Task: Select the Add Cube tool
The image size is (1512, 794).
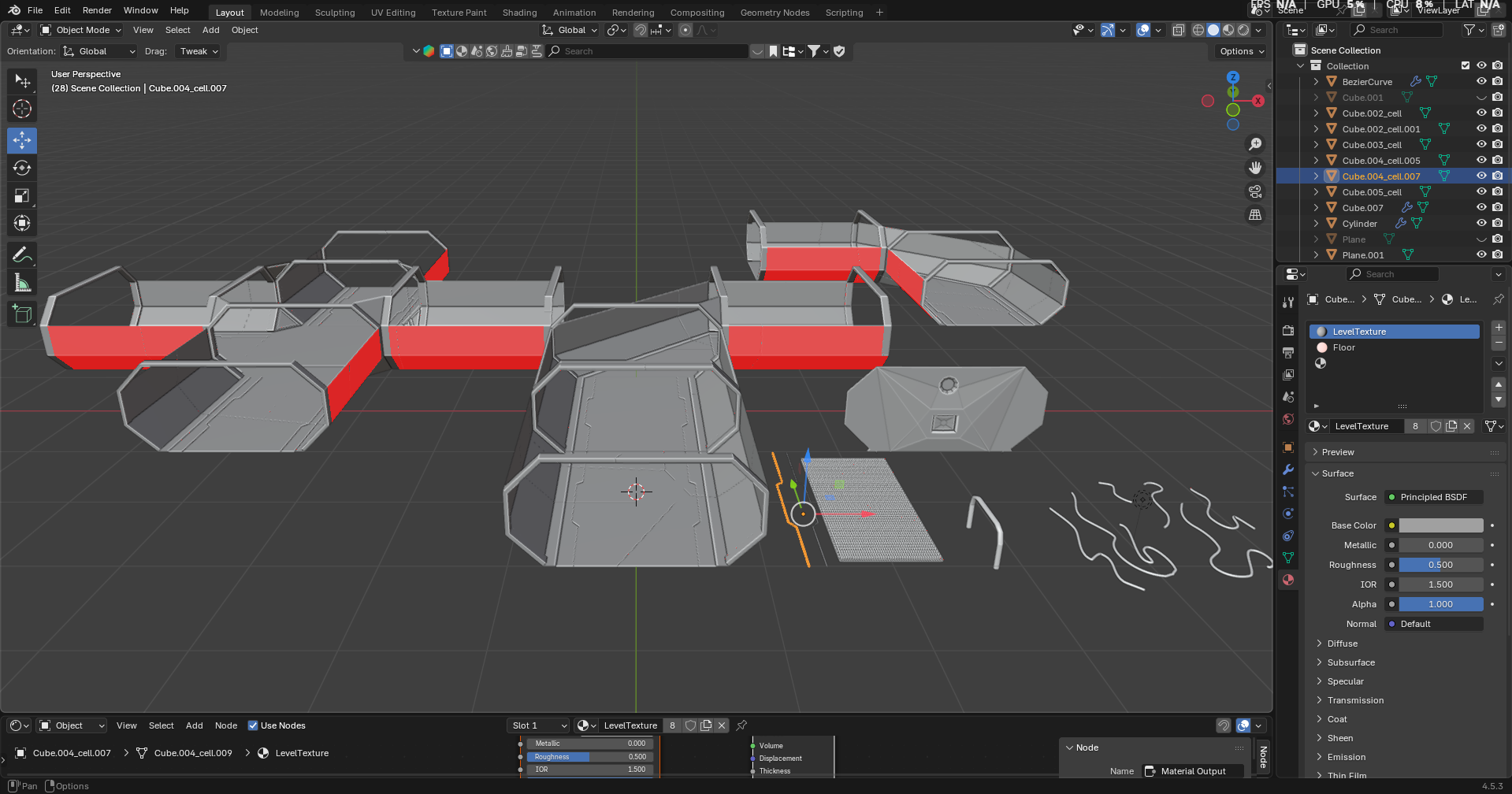Action: pos(22,314)
